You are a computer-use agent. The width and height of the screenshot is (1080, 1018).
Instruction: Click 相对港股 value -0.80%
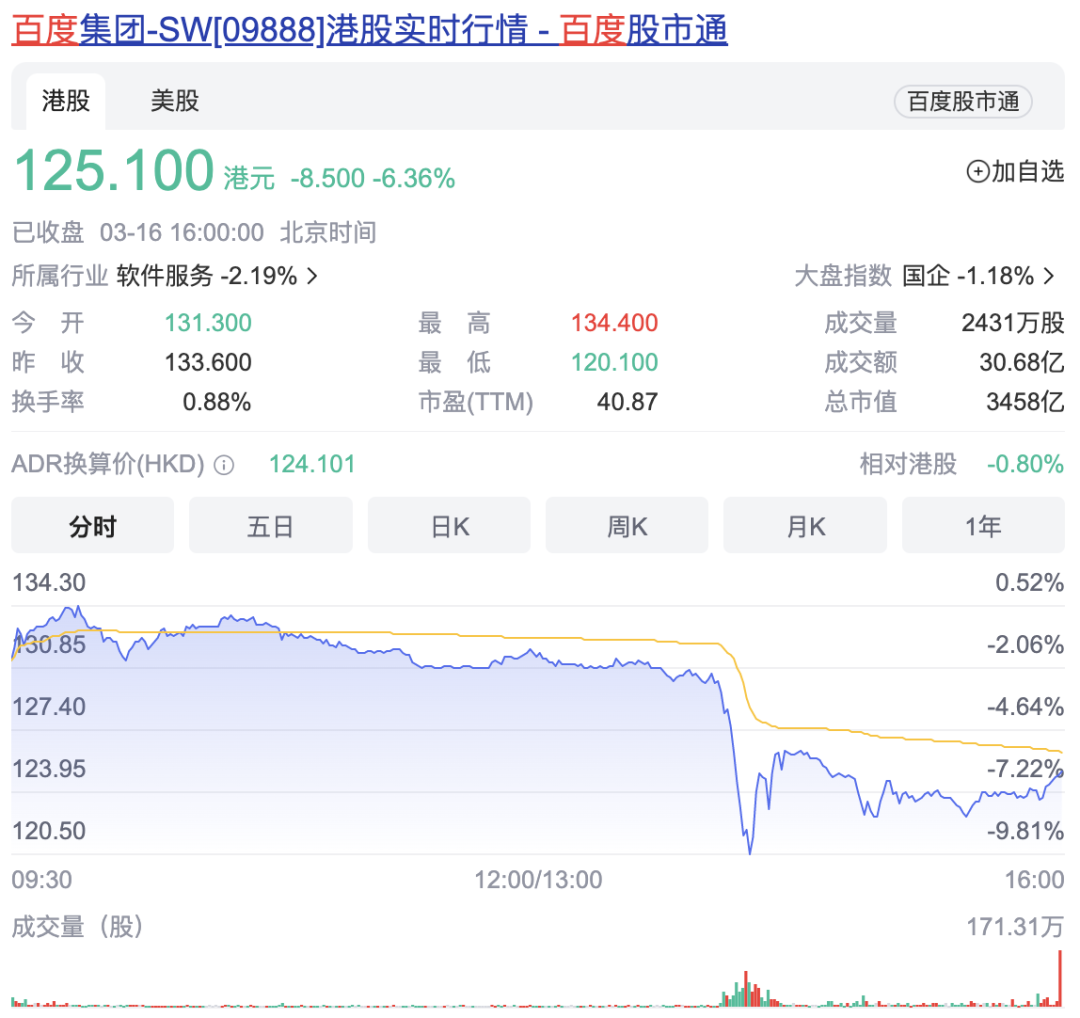pos(1025,464)
